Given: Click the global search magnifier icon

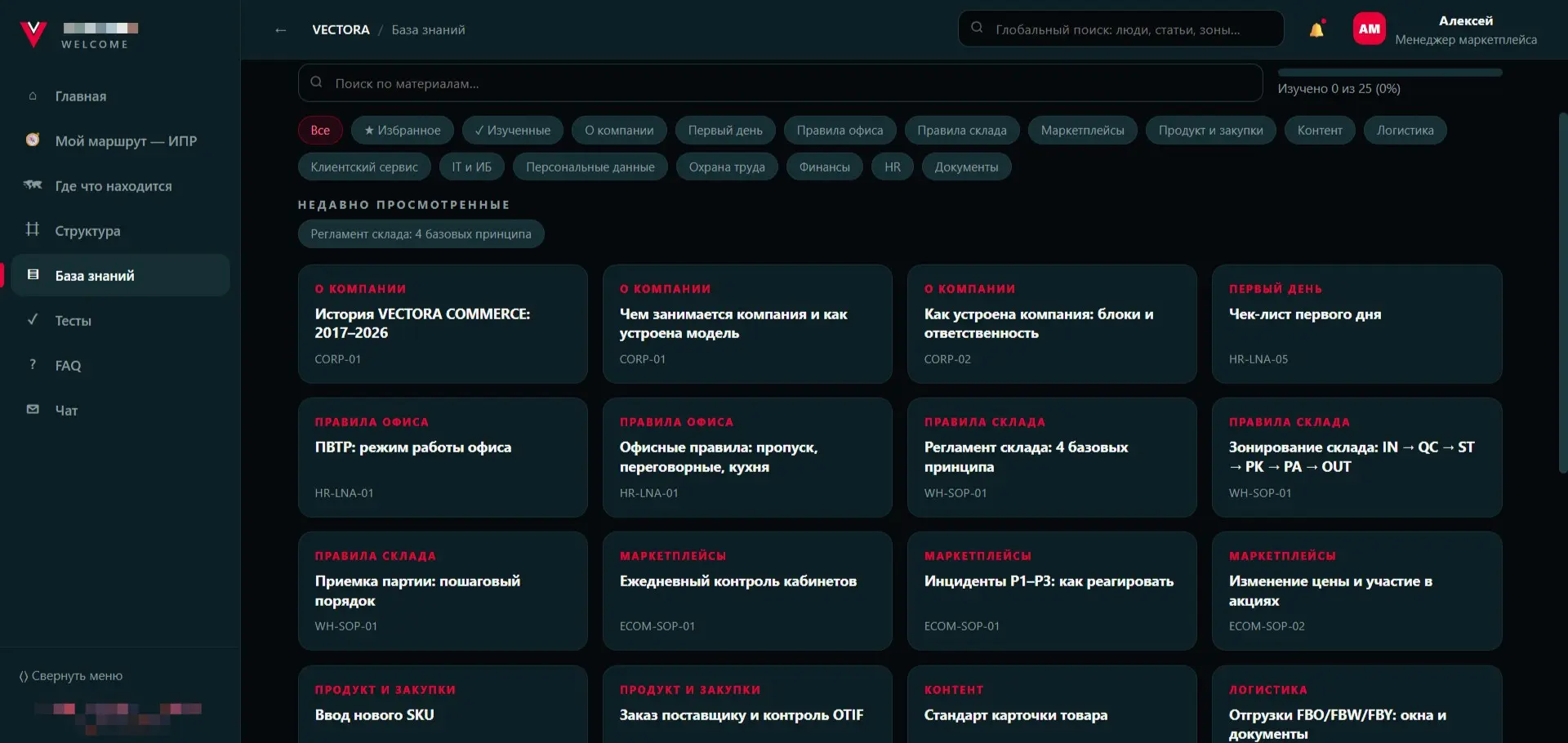Looking at the screenshot, I should point(977,29).
